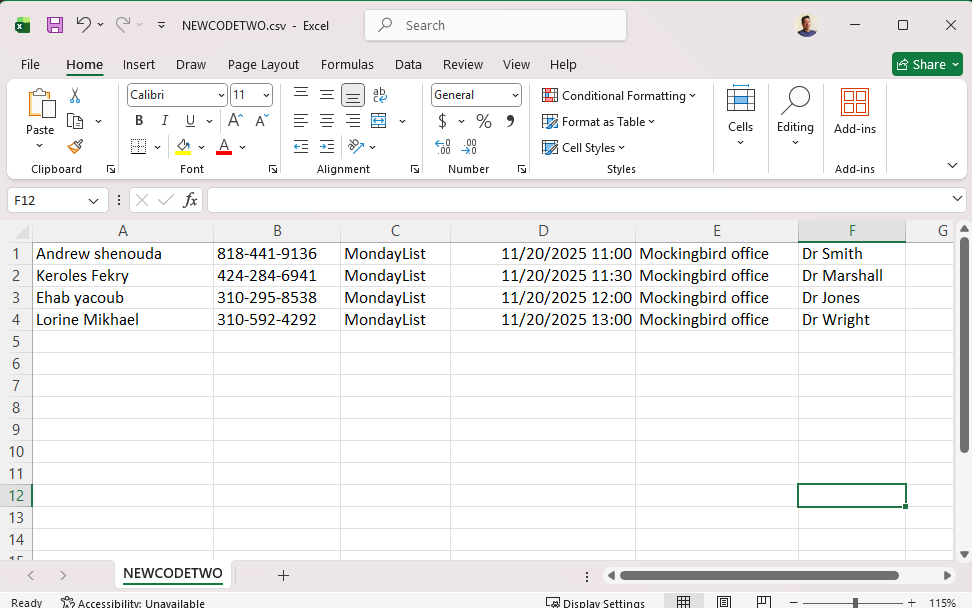Click the Percent Style icon
The width and height of the screenshot is (972, 608).
point(484,121)
